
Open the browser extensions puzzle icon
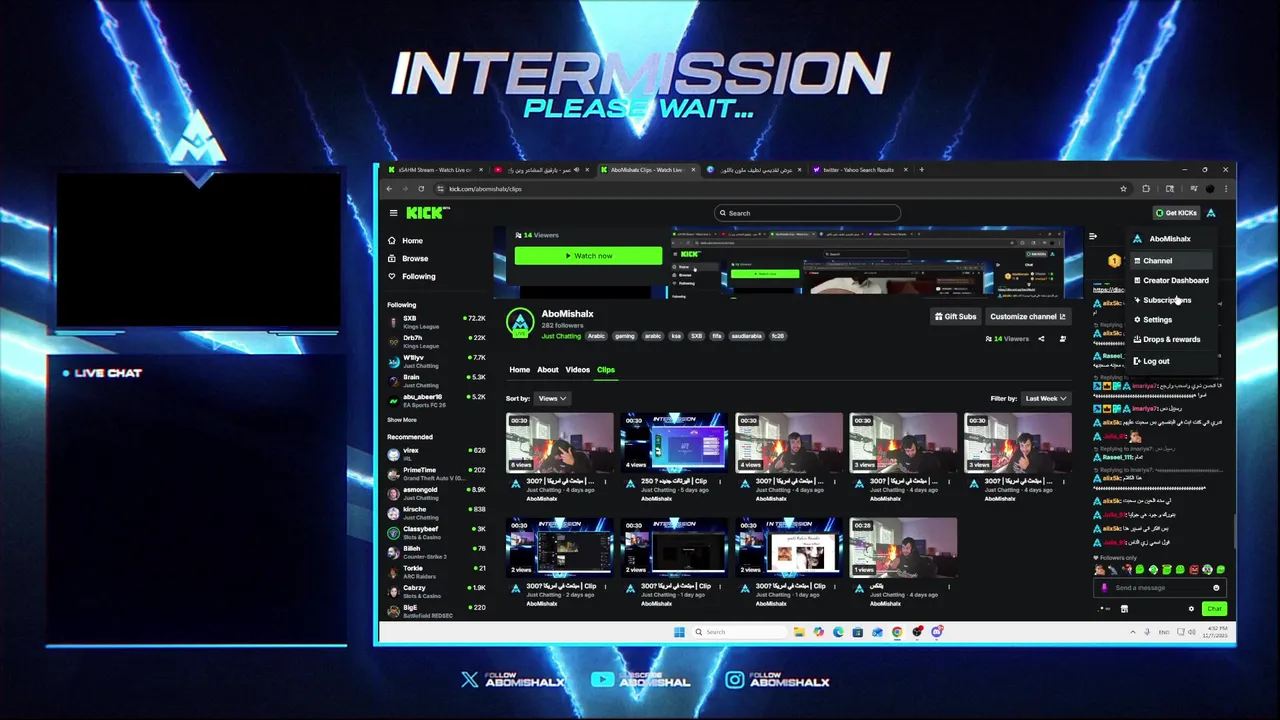click(x=1146, y=189)
